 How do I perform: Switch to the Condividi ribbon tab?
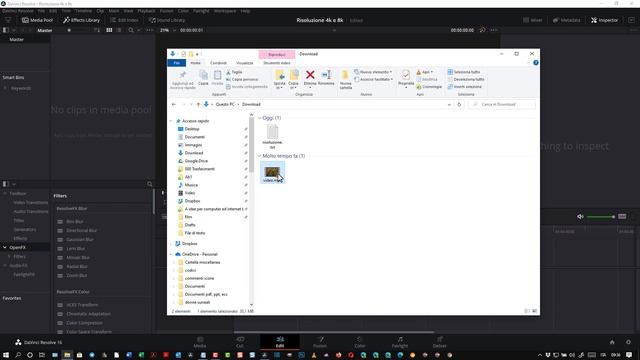[218, 63]
